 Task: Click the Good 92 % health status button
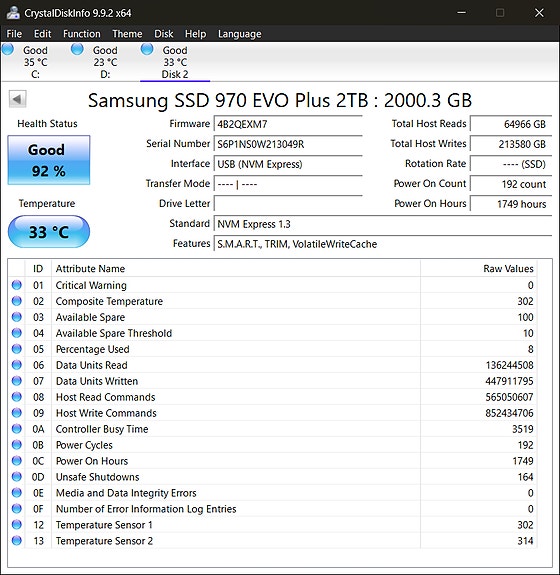(49, 160)
